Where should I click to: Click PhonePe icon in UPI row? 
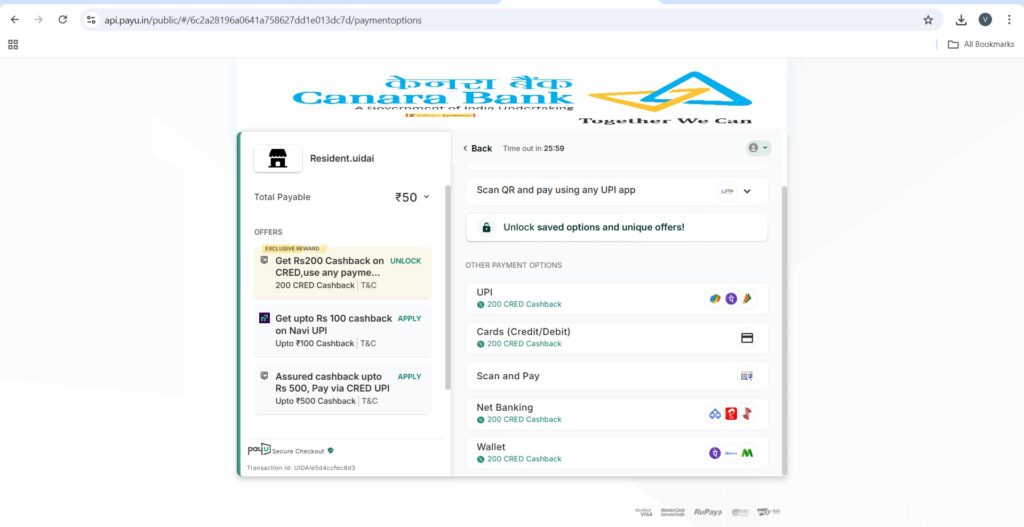coord(731,299)
